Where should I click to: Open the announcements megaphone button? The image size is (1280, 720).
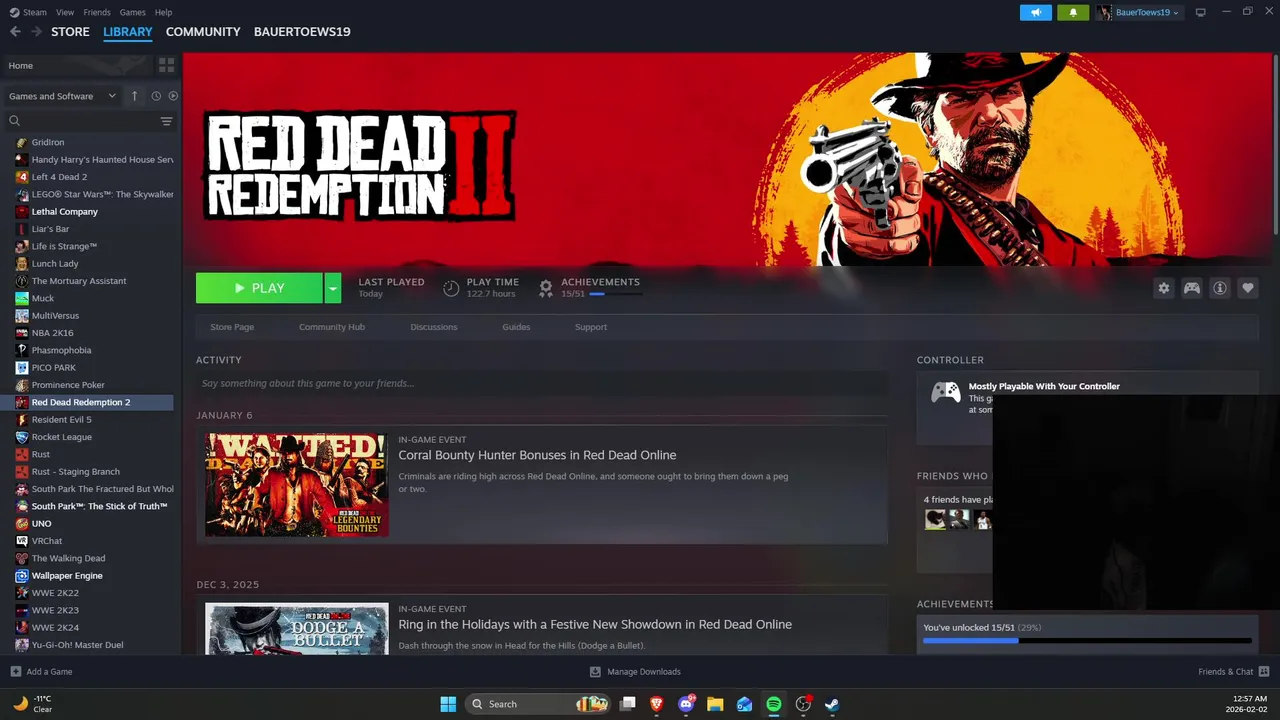tap(1036, 12)
